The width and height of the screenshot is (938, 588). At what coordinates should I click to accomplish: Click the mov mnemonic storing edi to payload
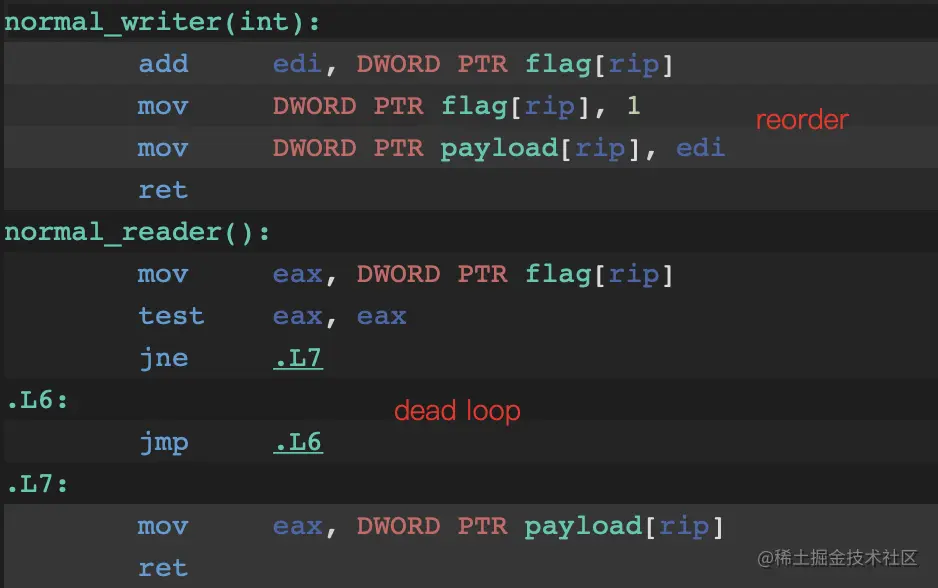[x=163, y=148]
